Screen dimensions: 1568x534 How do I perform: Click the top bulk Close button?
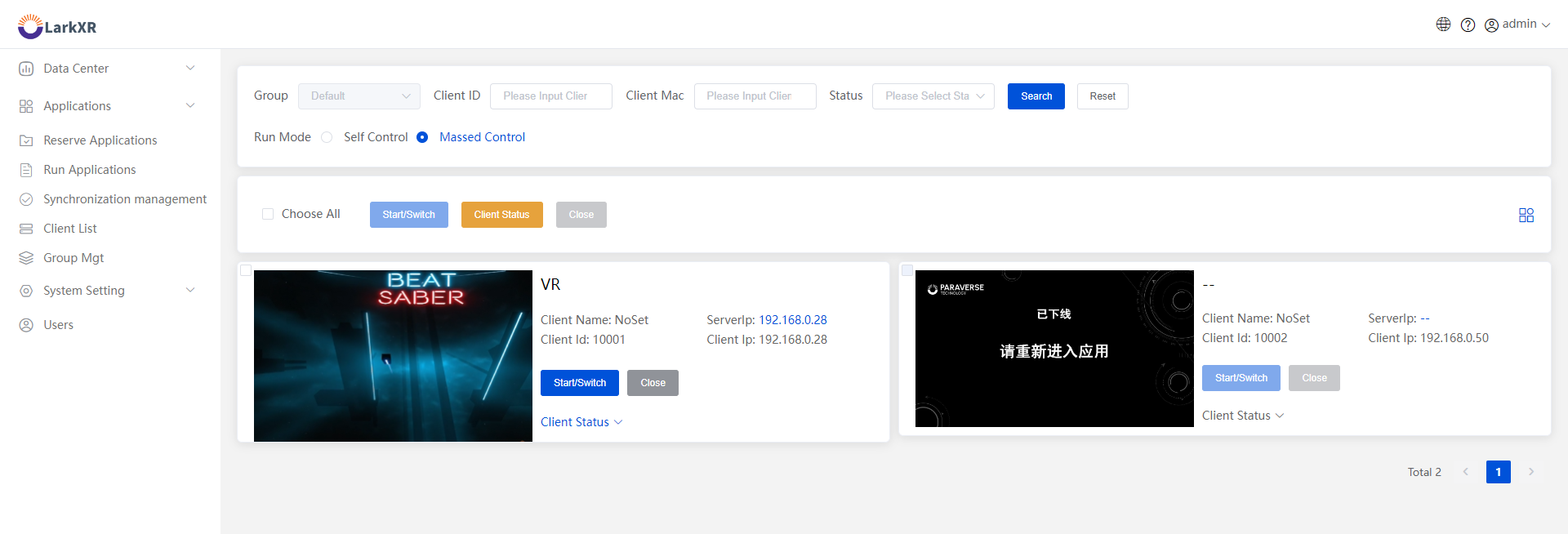tap(581, 215)
